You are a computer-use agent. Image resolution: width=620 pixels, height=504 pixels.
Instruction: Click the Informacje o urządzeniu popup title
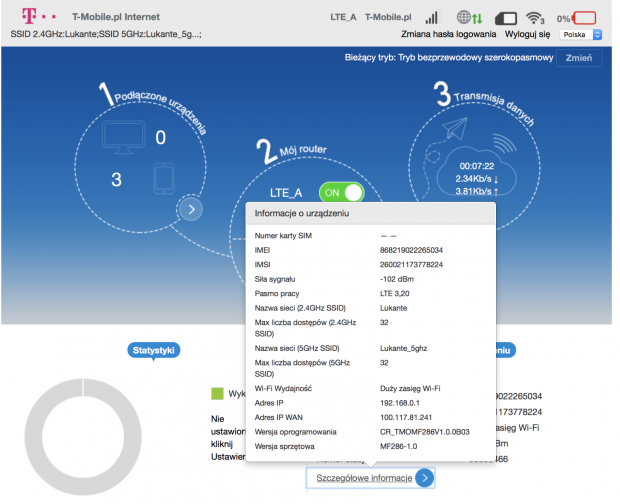click(302, 213)
